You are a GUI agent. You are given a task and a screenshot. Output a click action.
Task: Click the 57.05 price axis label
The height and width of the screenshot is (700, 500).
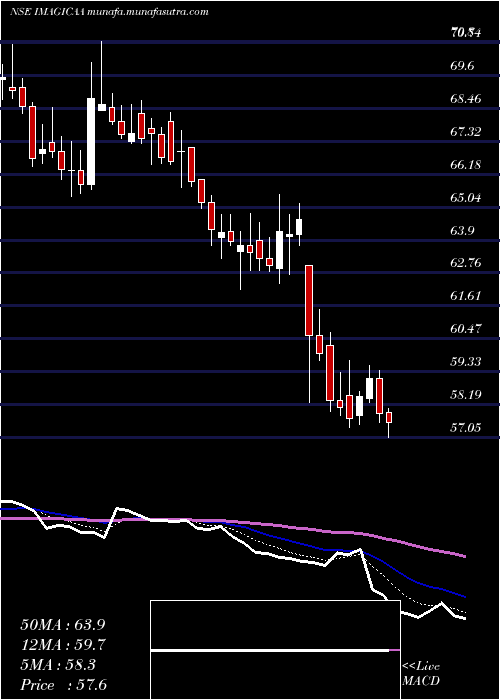coord(466,427)
